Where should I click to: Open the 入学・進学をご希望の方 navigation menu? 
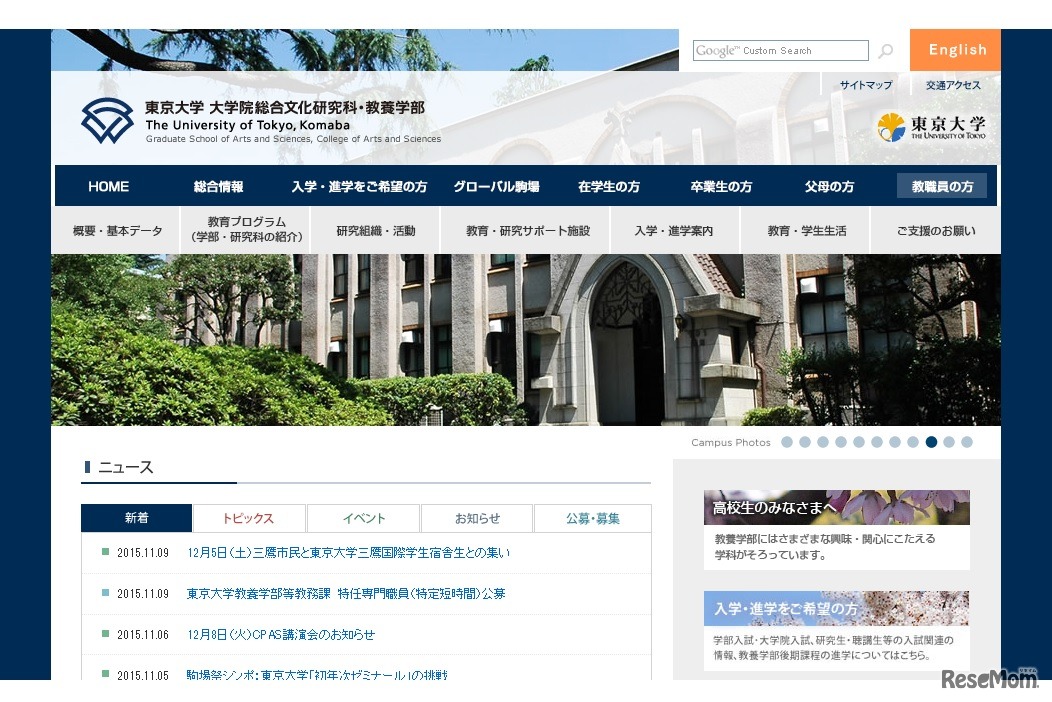pos(360,186)
